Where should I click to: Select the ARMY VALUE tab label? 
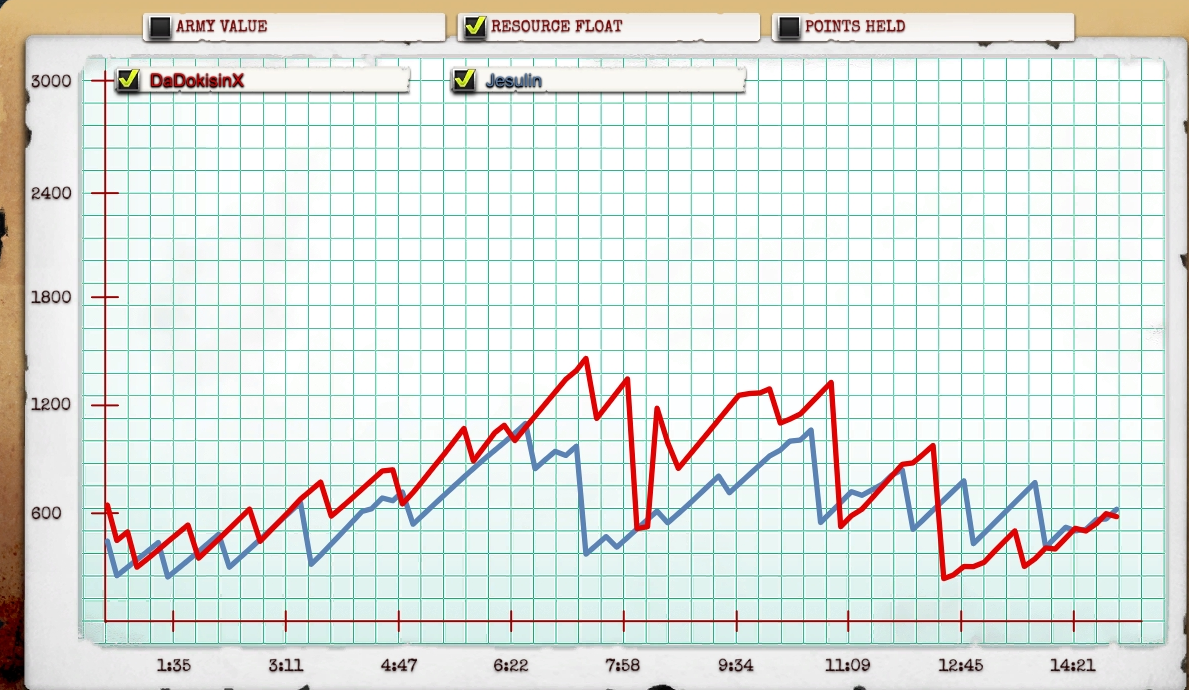pos(221,27)
